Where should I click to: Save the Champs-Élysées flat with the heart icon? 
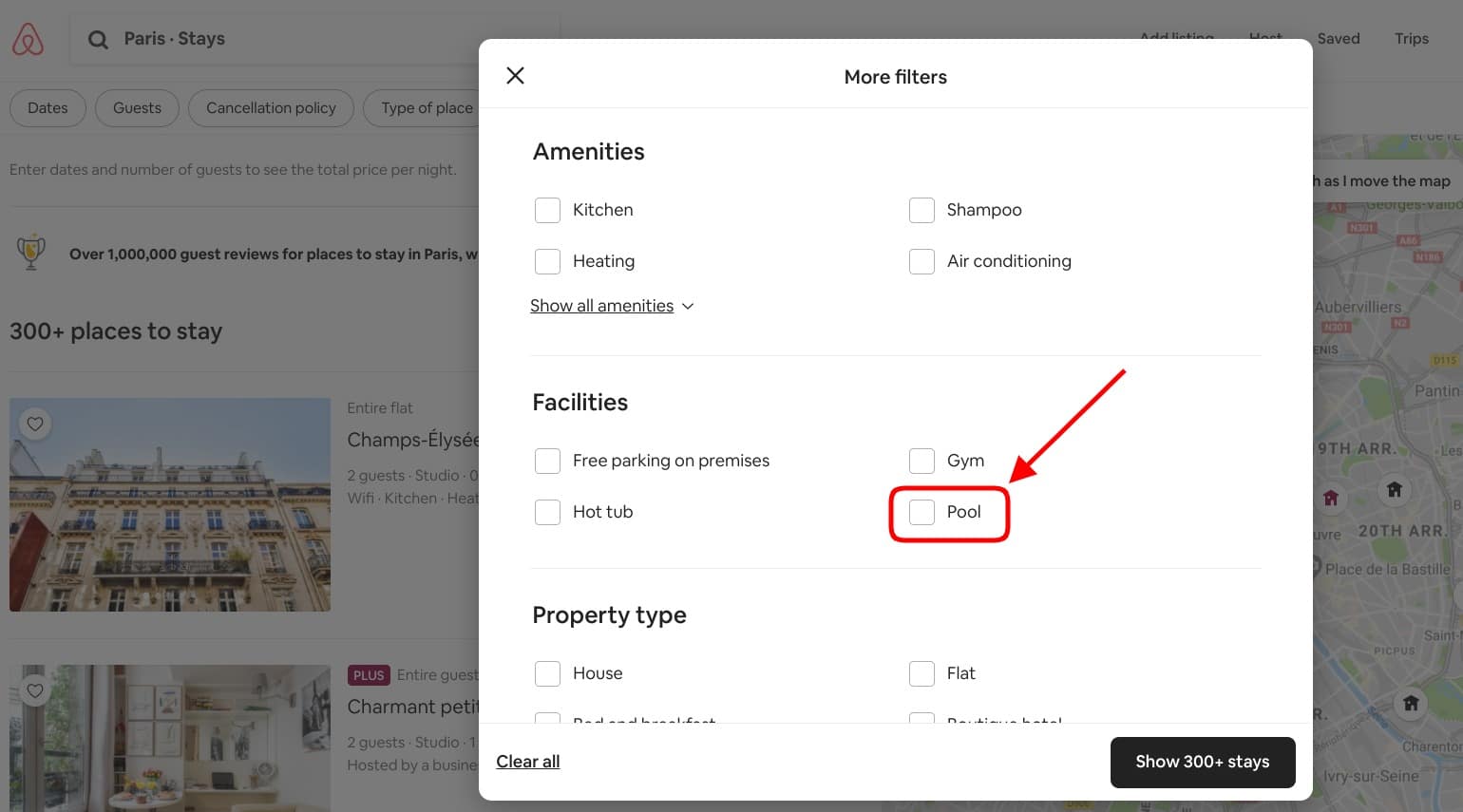35,424
